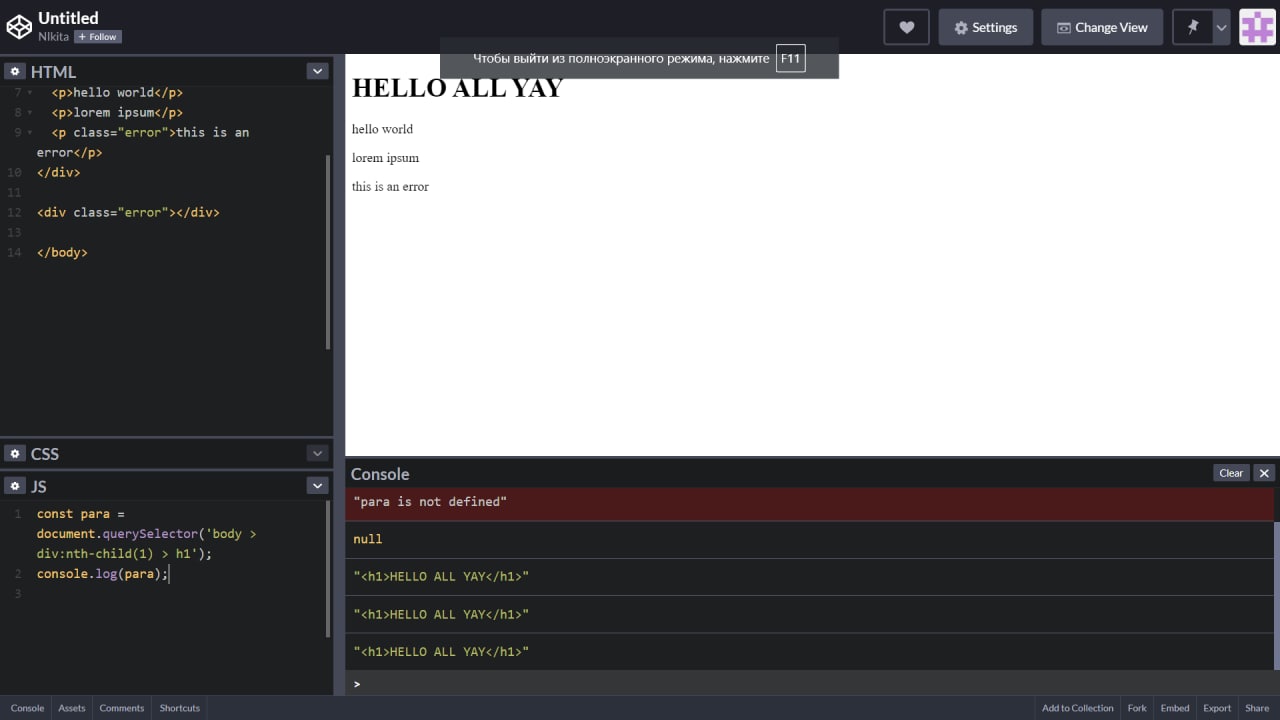Open the Embed option

click(1175, 708)
